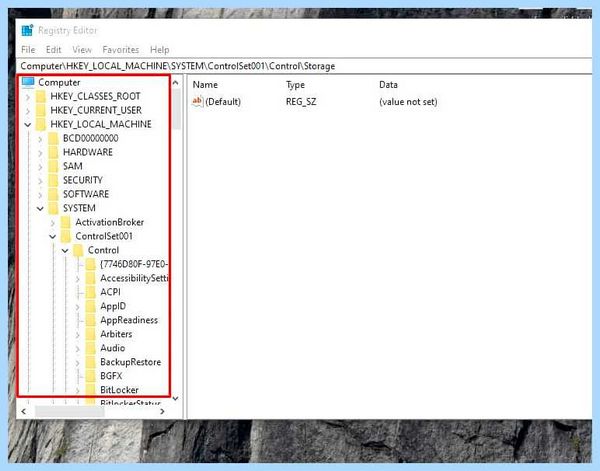
Task: Click the SECURITY folder icon
Action: pyautogui.click(x=53, y=180)
